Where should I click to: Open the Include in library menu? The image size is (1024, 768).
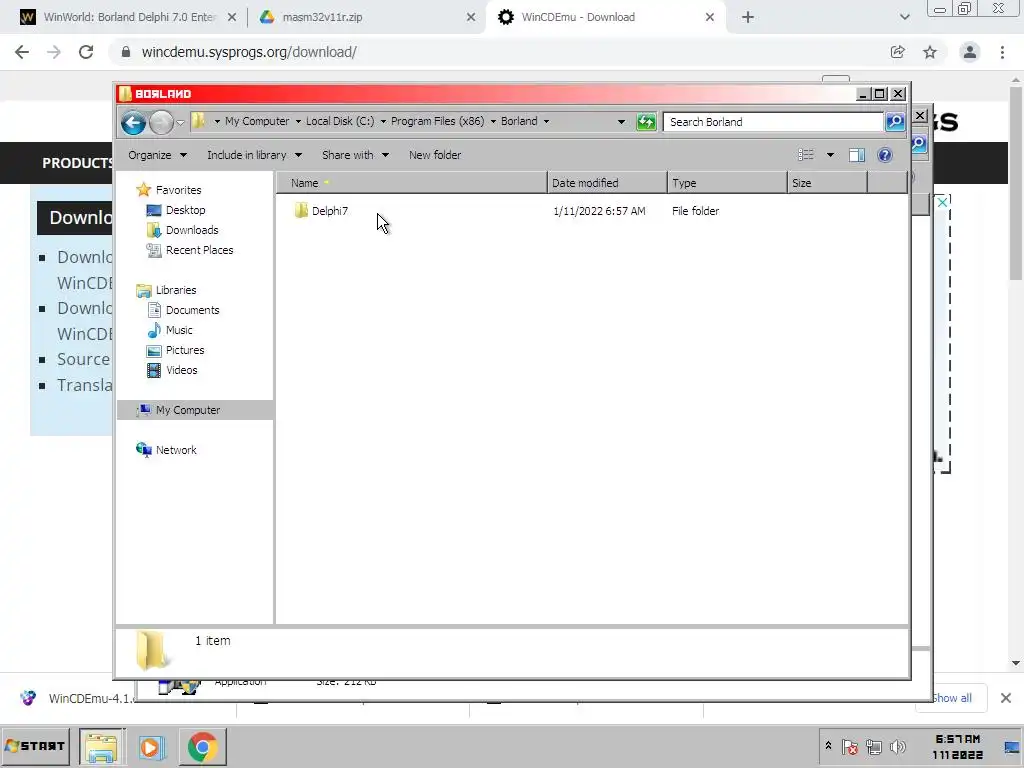coord(254,155)
